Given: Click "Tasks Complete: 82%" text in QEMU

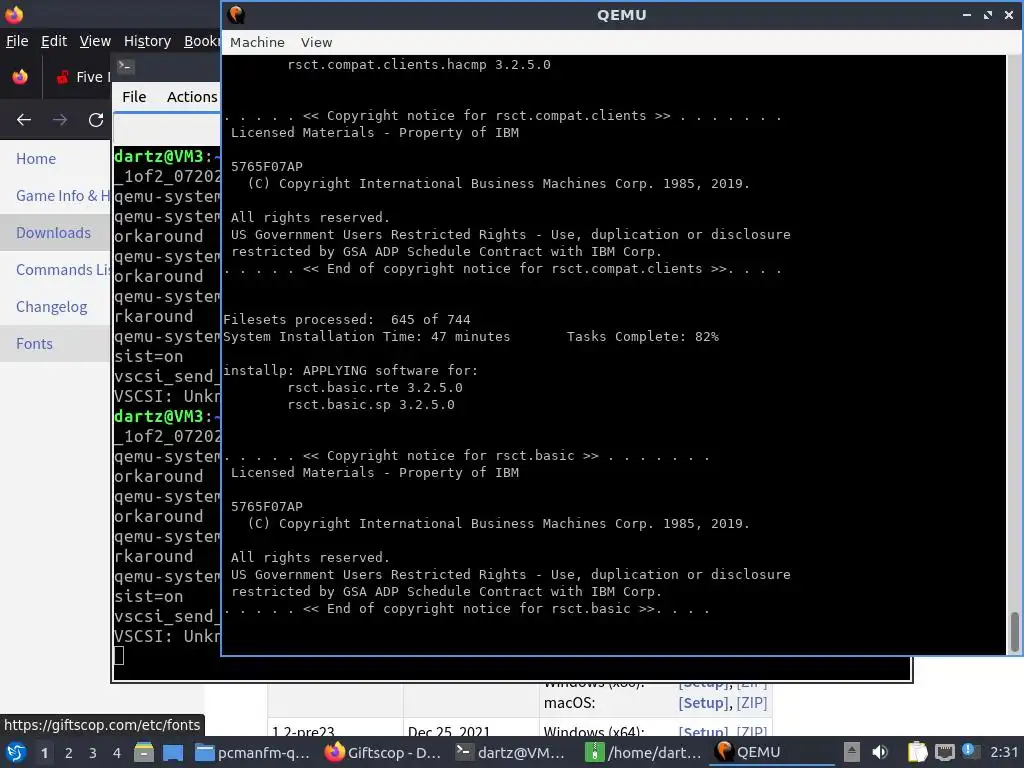Looking at the screenshot, I should (643, 337).
